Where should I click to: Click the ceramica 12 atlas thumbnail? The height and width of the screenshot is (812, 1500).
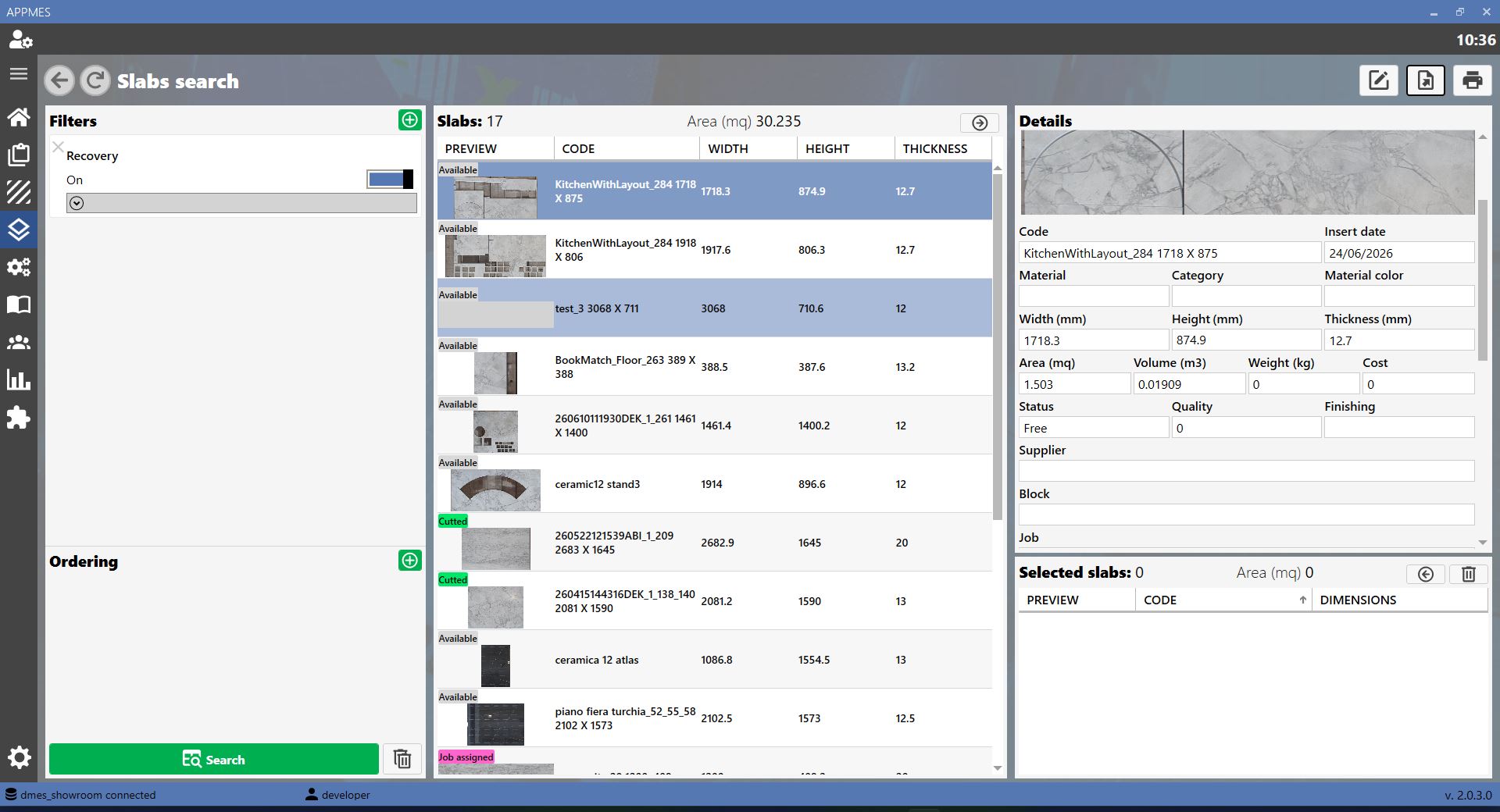495,665
